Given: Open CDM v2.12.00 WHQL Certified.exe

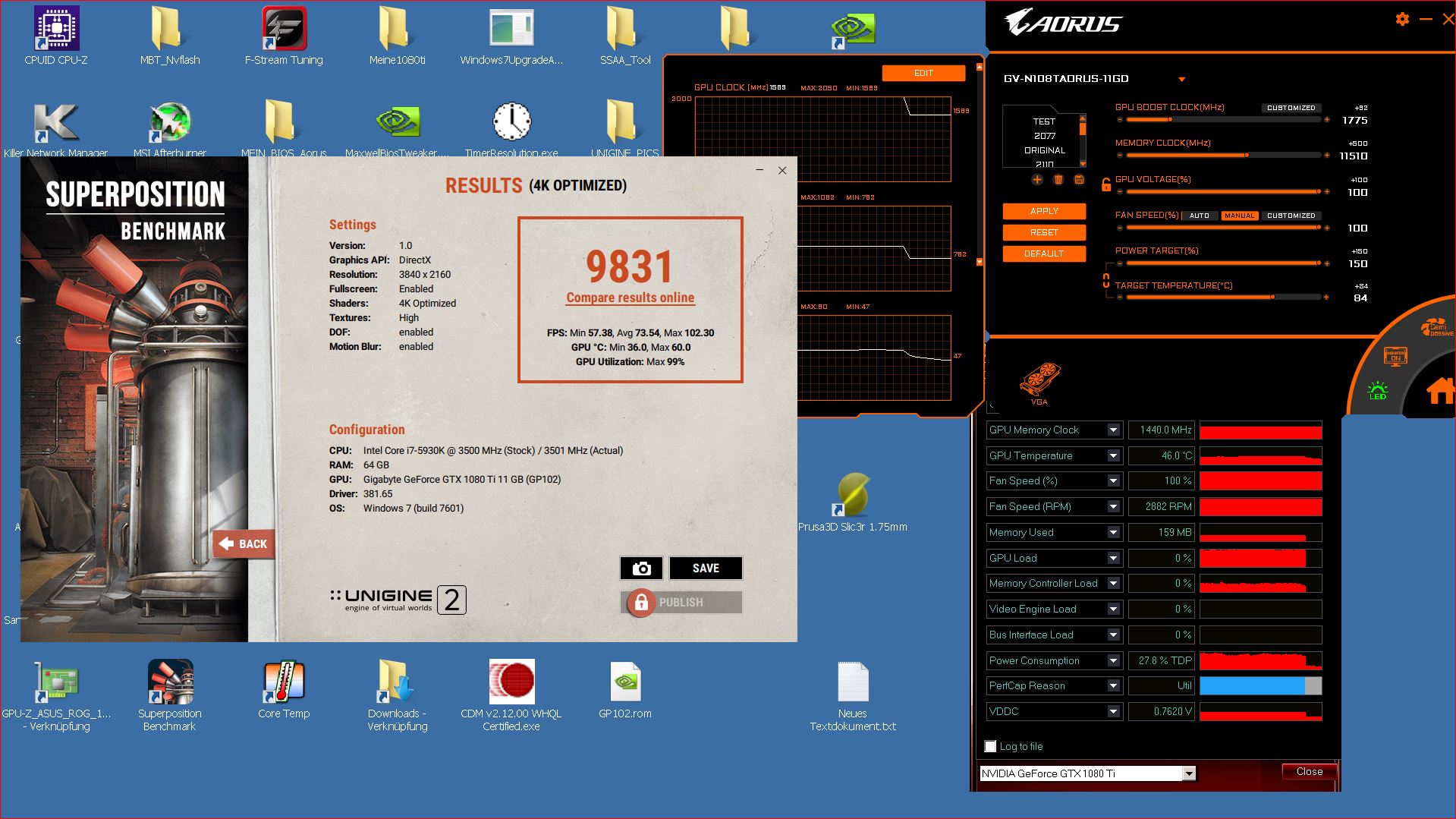Looking at the screenshot, I should click(511, 695).
